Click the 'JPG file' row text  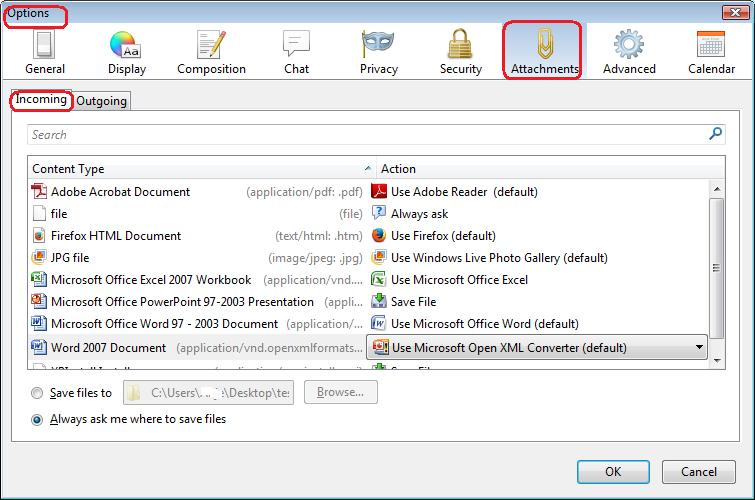70,258
